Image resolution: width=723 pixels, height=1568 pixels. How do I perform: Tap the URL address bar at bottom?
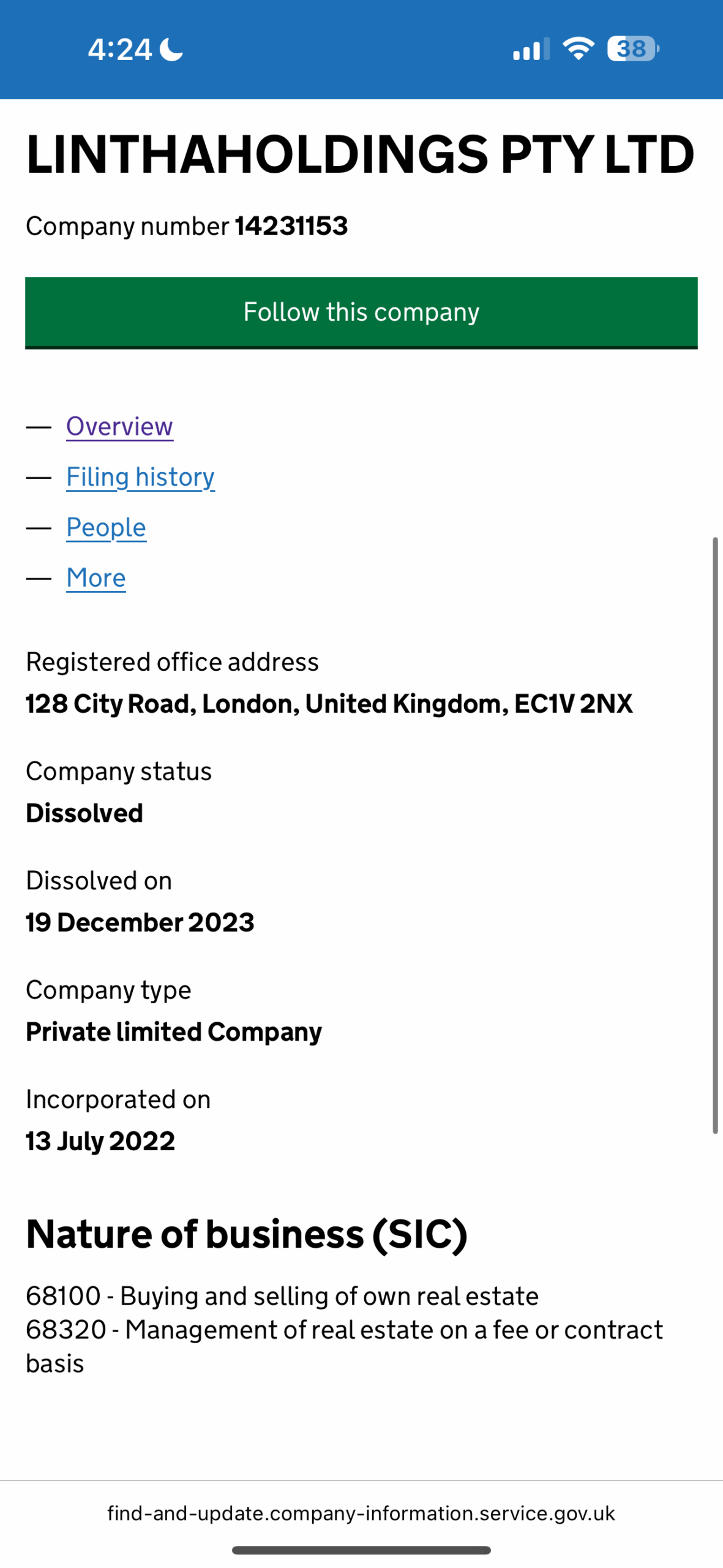(x=361, y=1513)
